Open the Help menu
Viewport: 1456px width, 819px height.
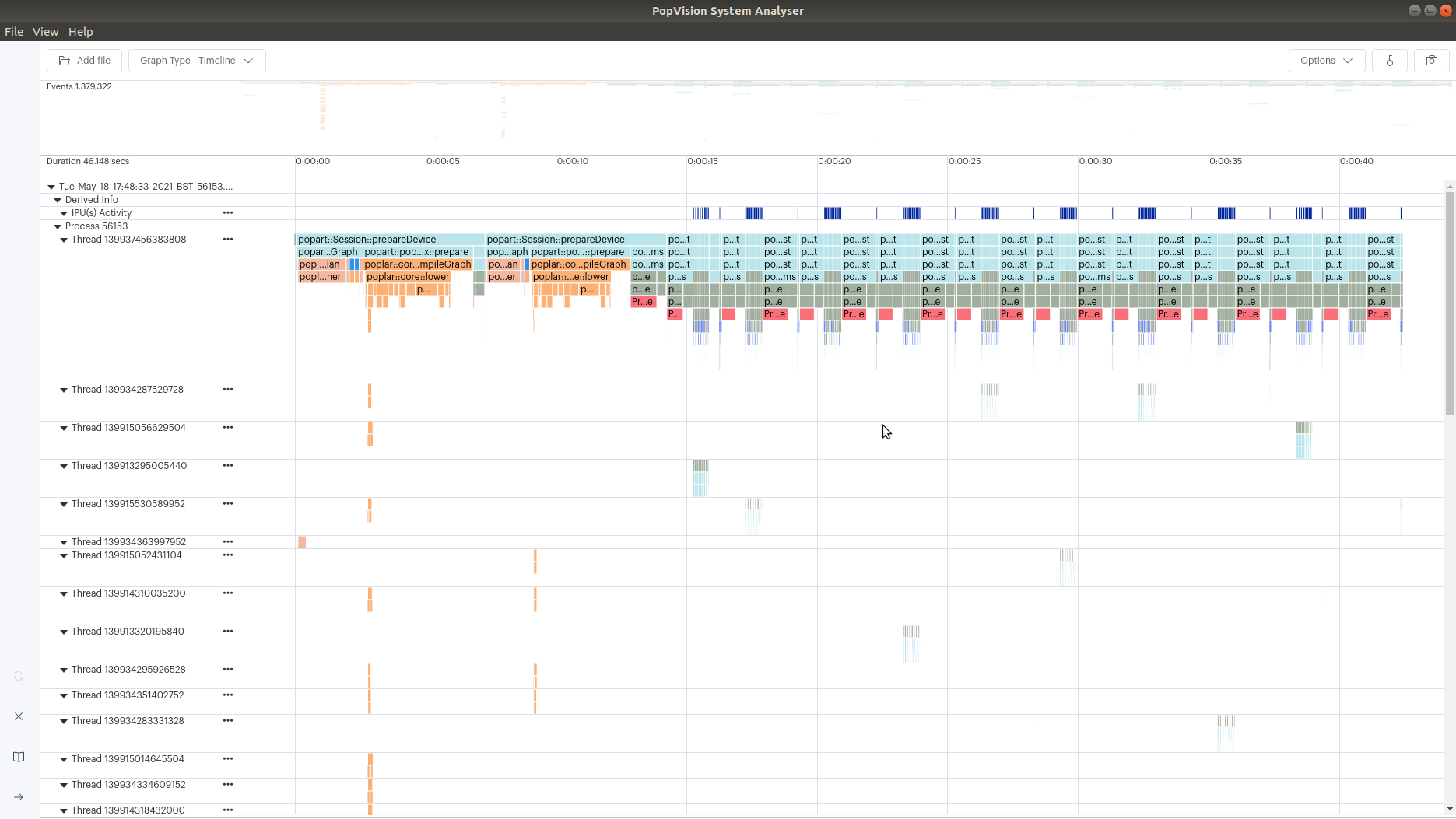point(80,32)
